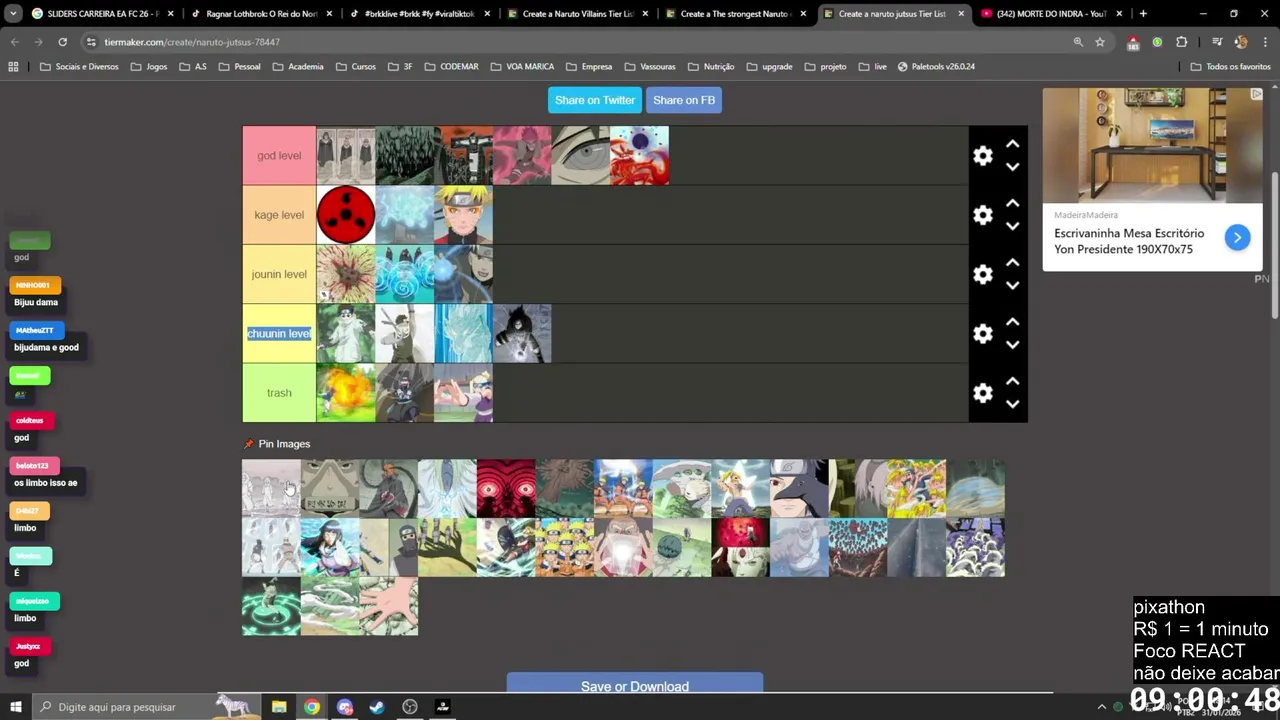The image size is (1280, 720).
Task: Open Steam from the taskbar
Action: [x=377, y=707]
